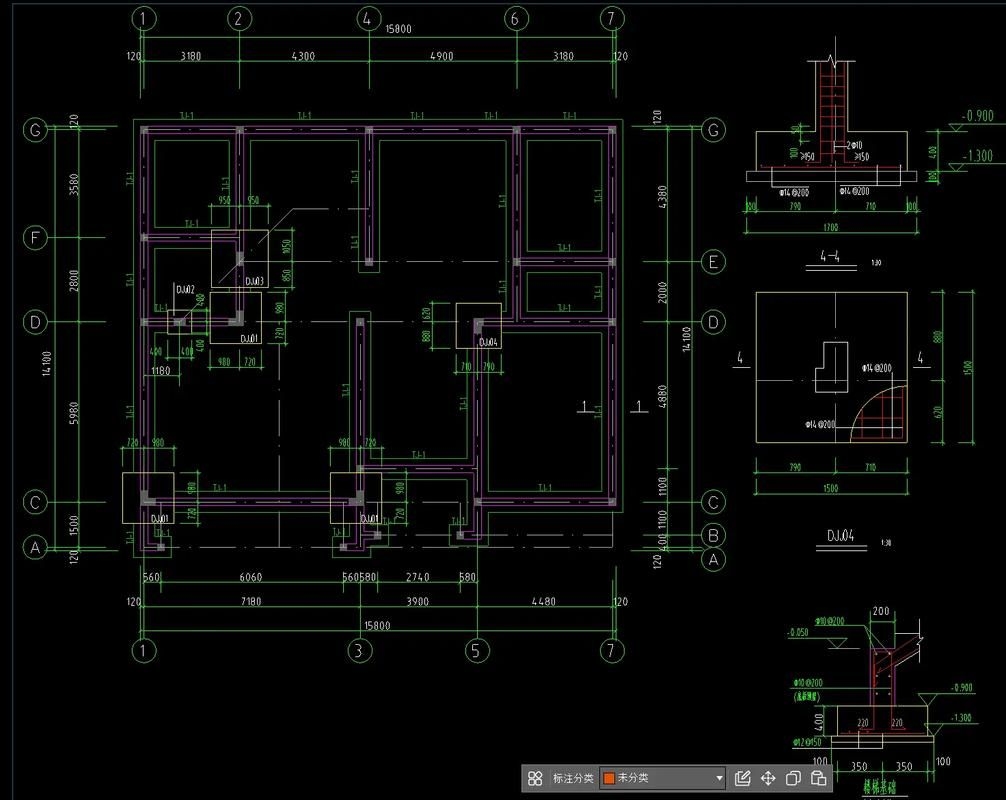Select the move (four-arrow) tool icon
The width and height of the screenshot is (1006, 800).
(768, 778)
